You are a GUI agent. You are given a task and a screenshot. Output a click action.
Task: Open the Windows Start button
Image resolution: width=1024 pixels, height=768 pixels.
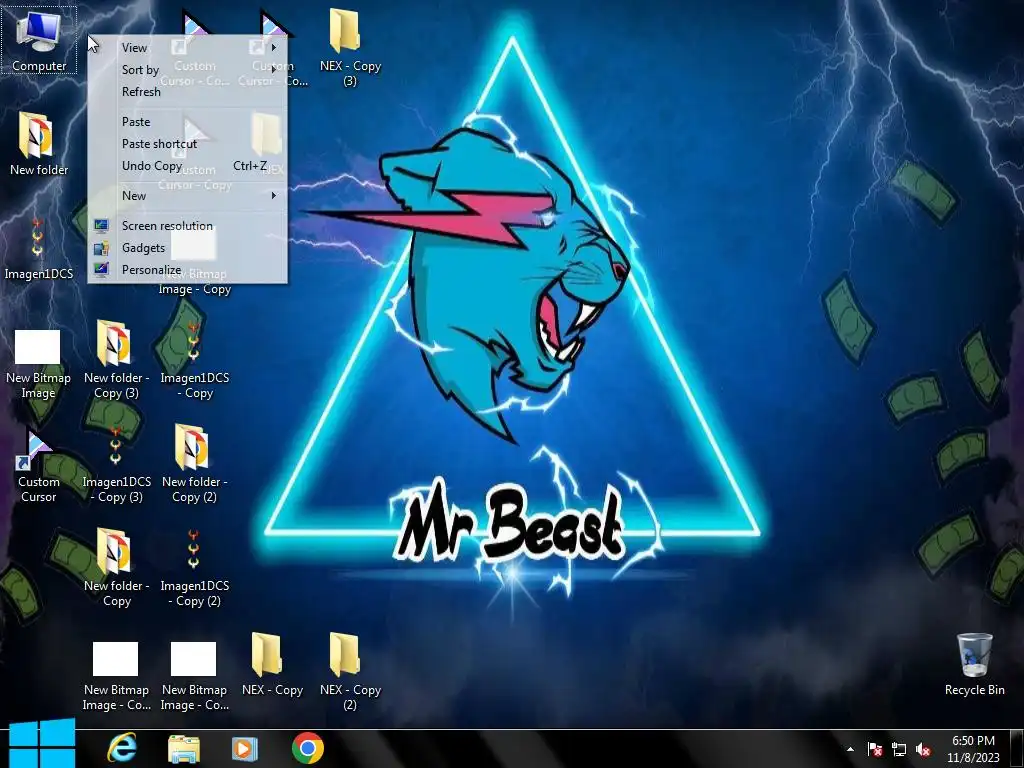tap(42, 744)
